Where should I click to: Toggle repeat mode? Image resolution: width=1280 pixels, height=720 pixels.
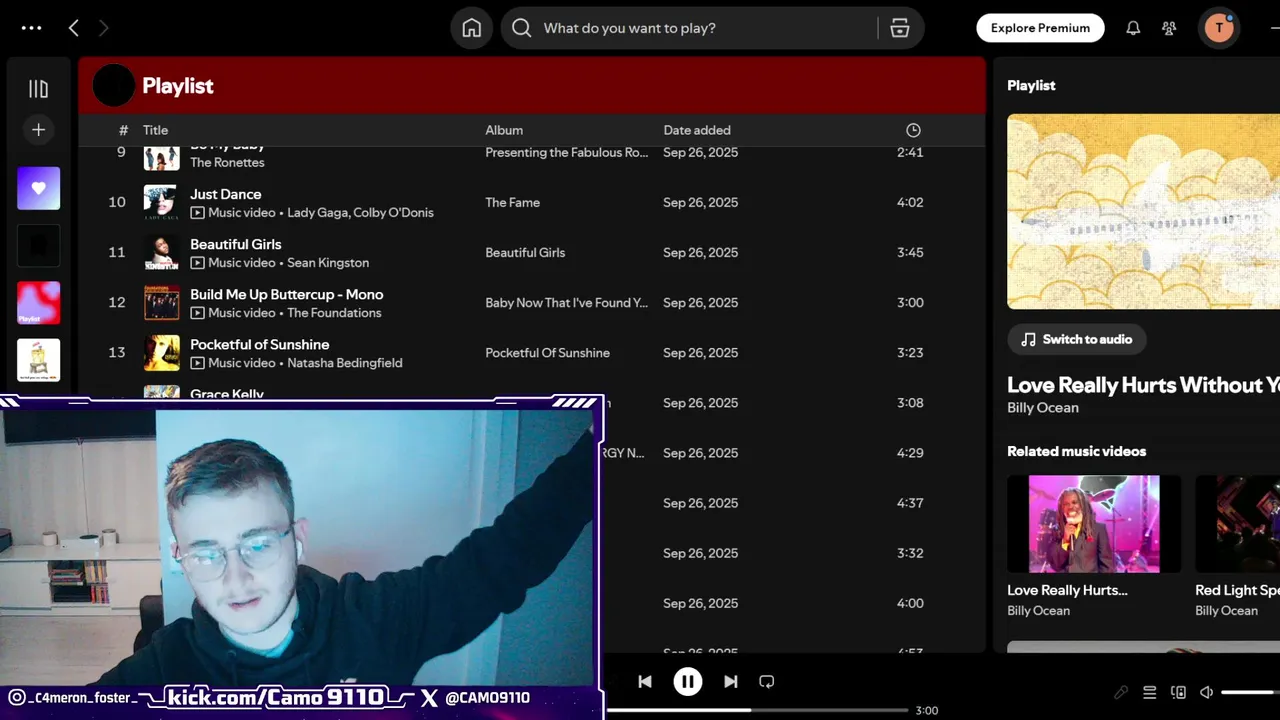pyautogui.click(x=767, y=681)
